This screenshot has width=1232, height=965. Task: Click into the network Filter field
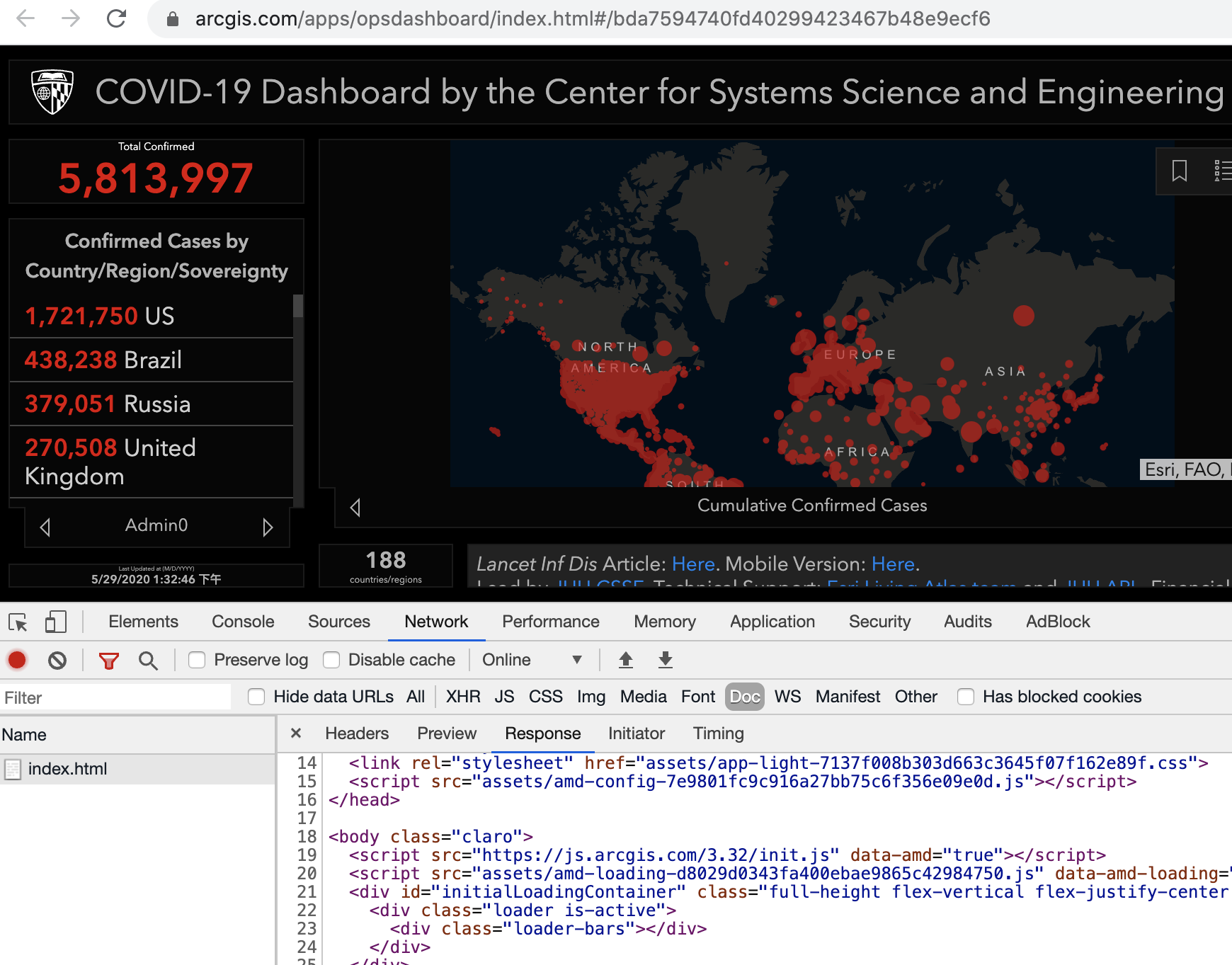pos(115,697)
